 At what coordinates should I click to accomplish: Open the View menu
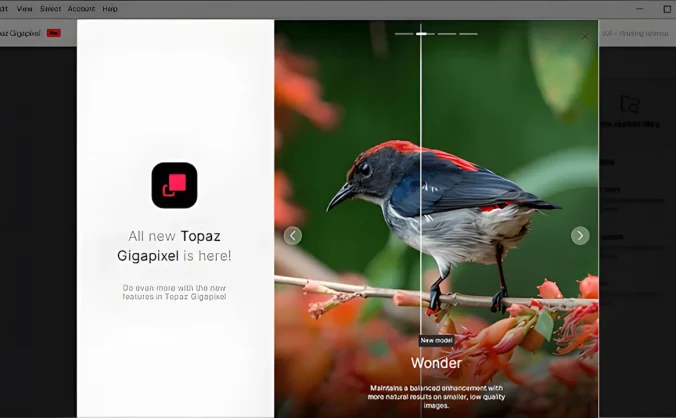tap(25, 9)
